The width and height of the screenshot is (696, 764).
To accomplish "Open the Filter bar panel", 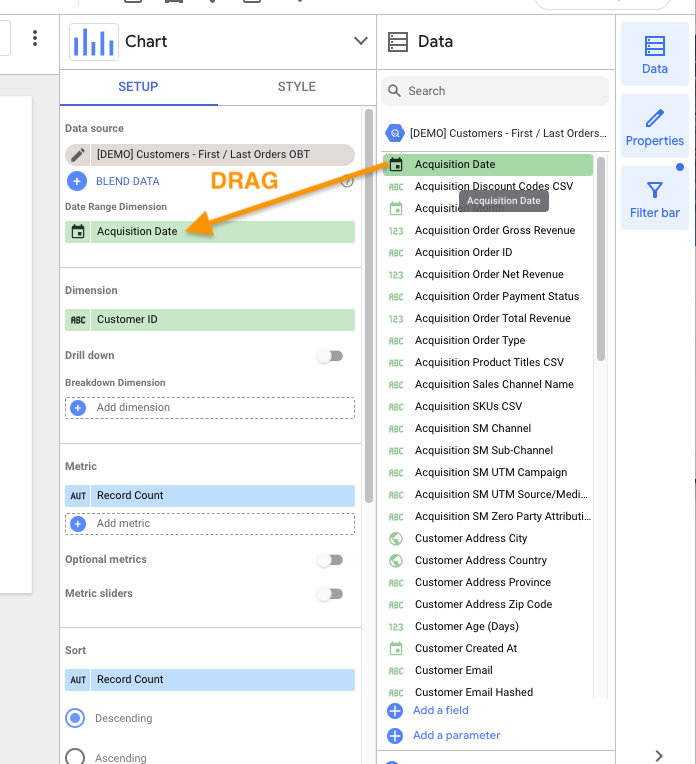I will click(655, 198).
